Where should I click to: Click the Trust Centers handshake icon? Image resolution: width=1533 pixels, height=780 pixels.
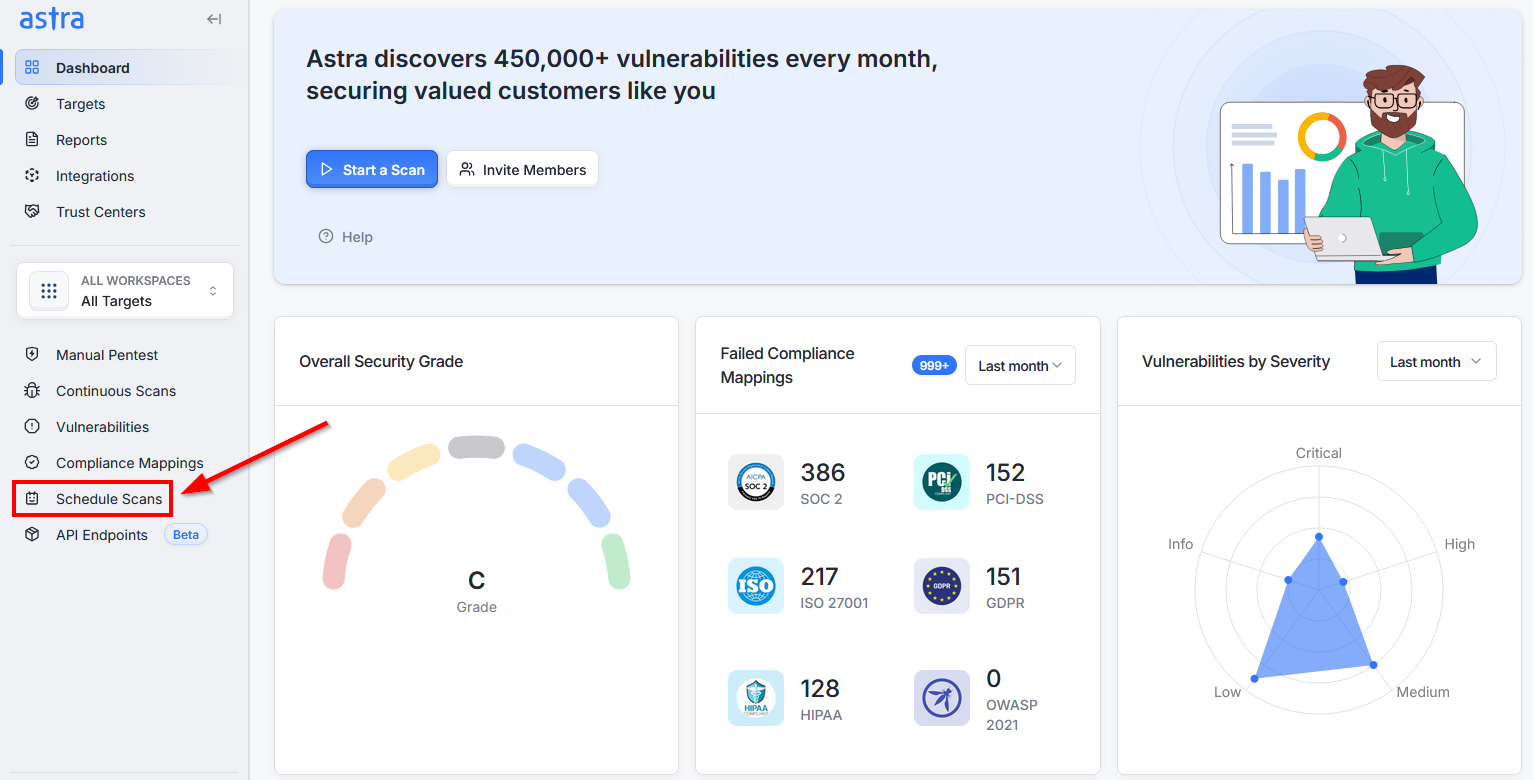coord(32,212)
